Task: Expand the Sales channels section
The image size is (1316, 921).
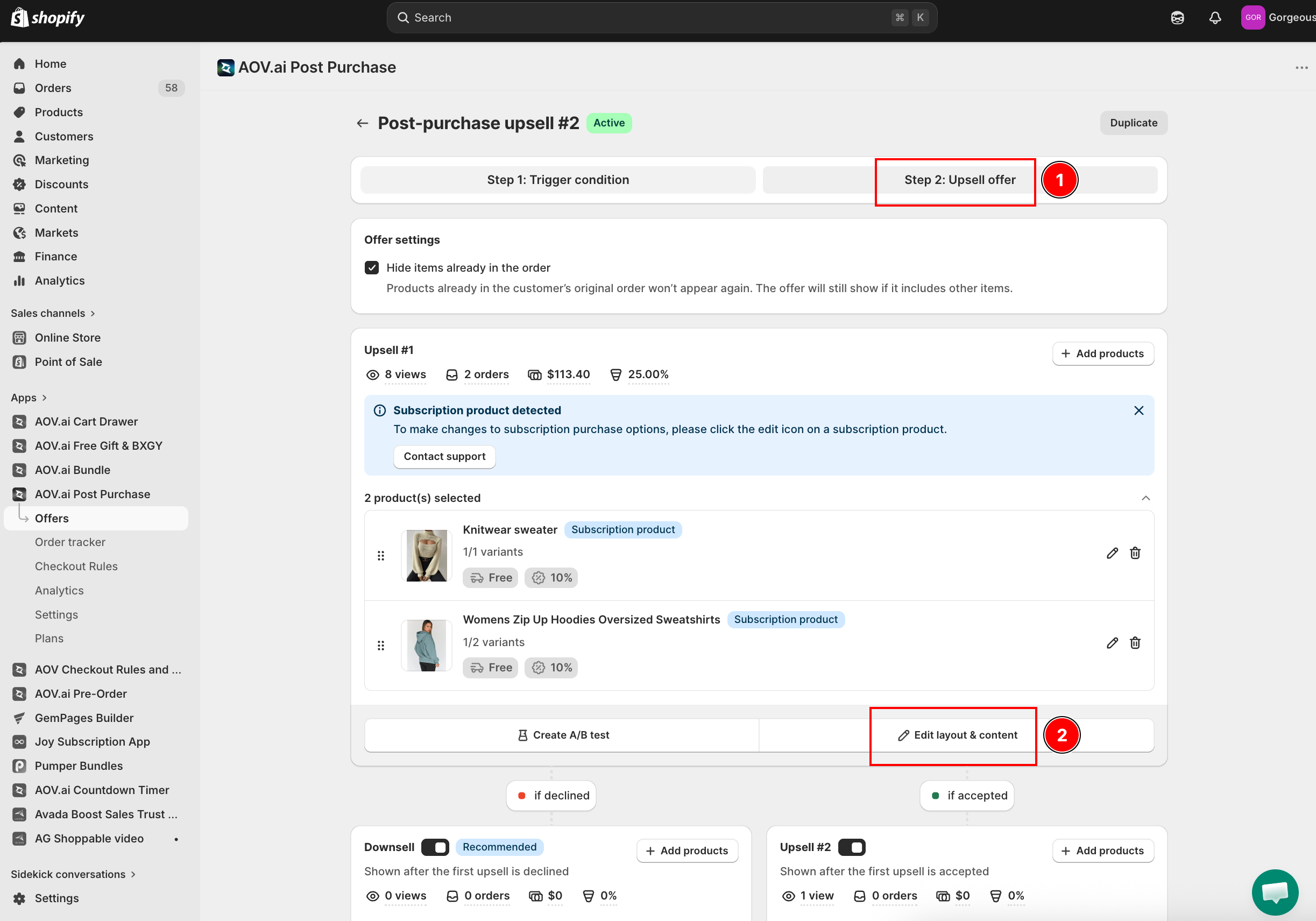Action: [53, 314]
